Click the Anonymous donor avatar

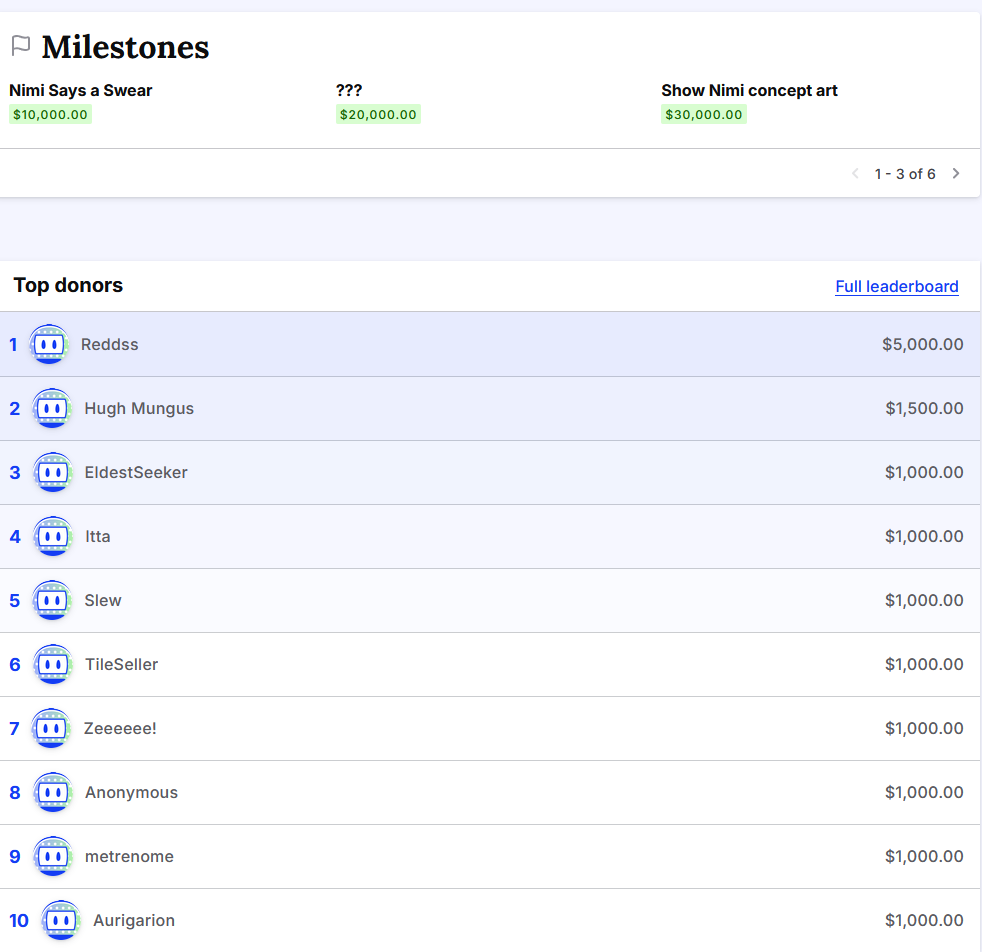tap(52, 793)
